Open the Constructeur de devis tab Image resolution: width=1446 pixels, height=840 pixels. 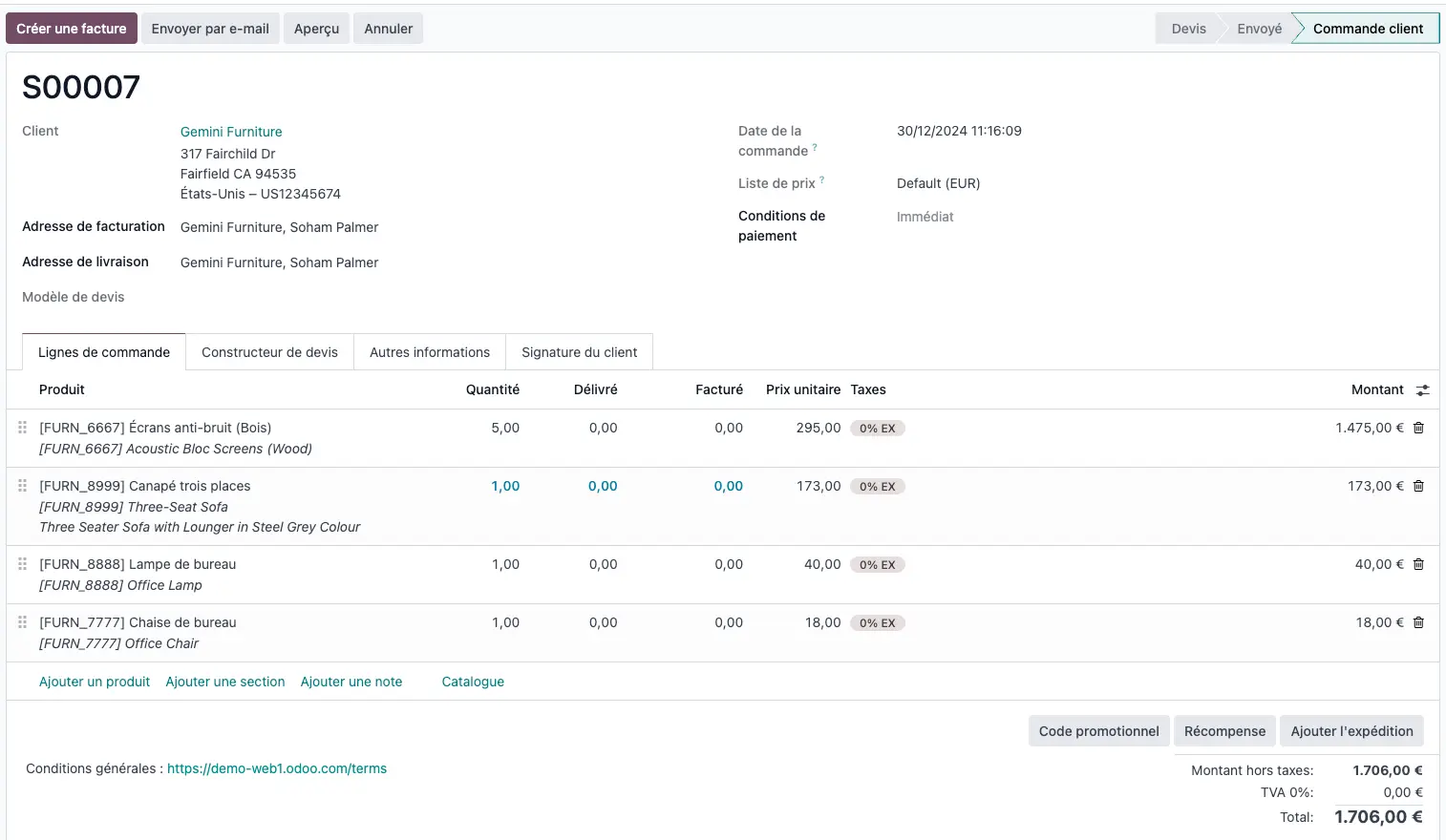pos(270,352)
